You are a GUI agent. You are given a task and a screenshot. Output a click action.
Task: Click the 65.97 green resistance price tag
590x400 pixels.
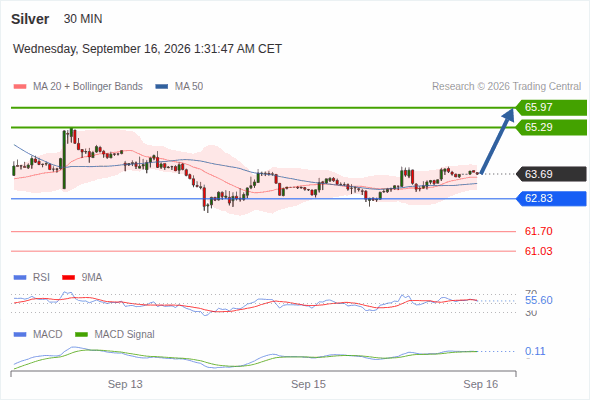click(x=551, y=107)
